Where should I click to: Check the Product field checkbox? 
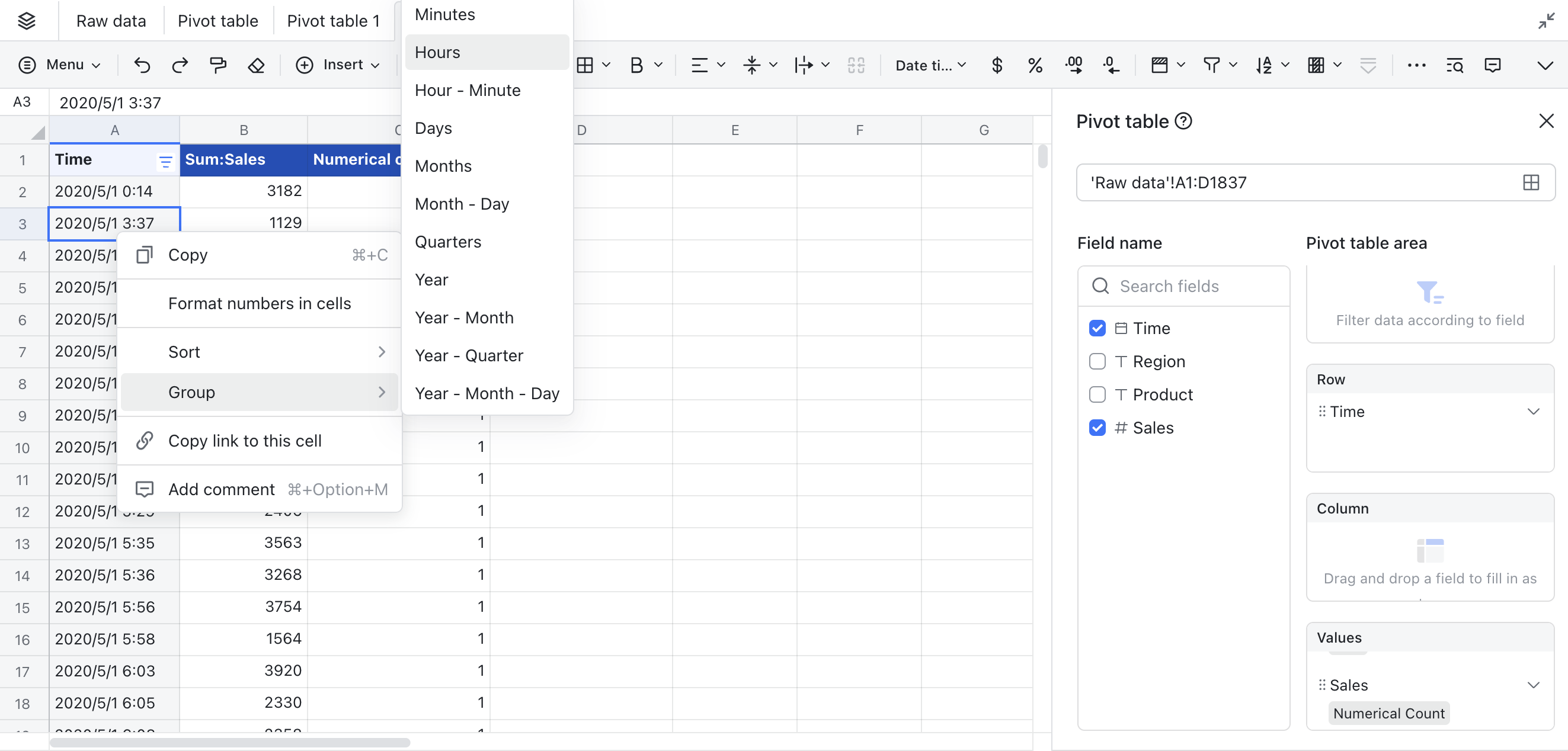1097,394
